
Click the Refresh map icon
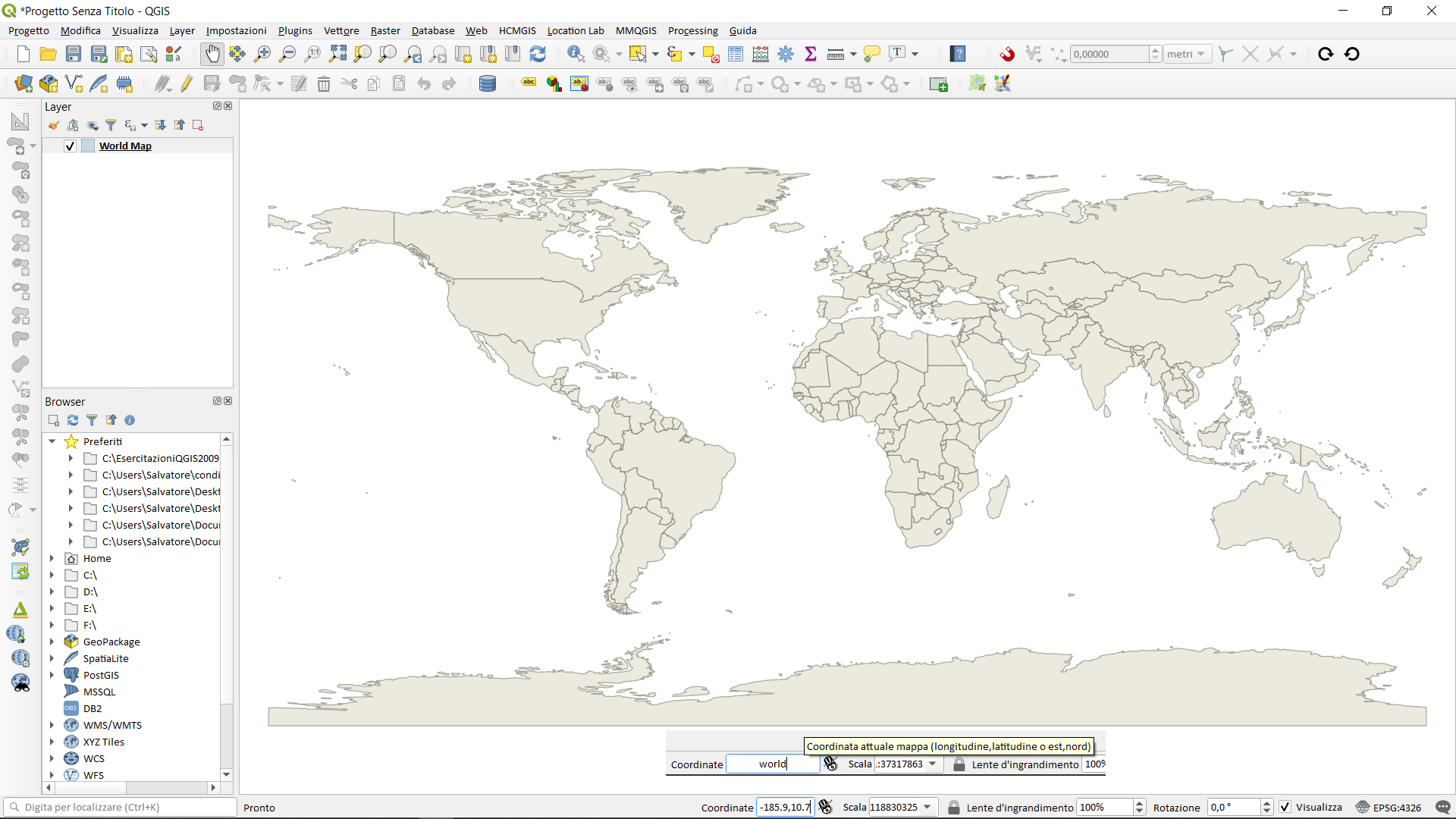click(x=538, y=54)
